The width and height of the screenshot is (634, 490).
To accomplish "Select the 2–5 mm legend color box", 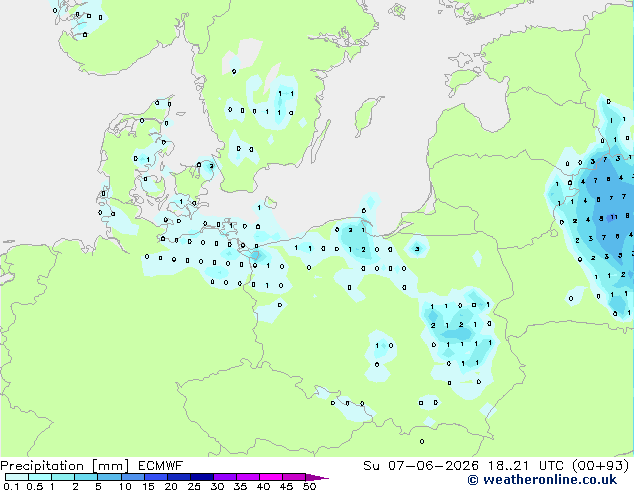I will (86, 477).
